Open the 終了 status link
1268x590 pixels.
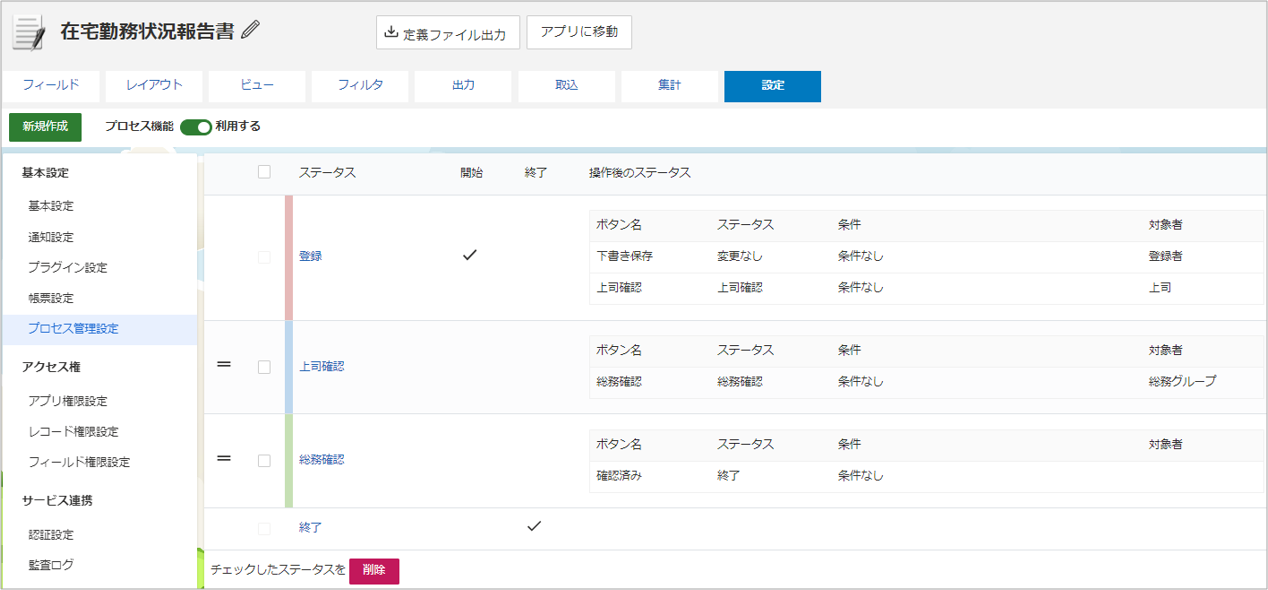click(x=310, y=527)
